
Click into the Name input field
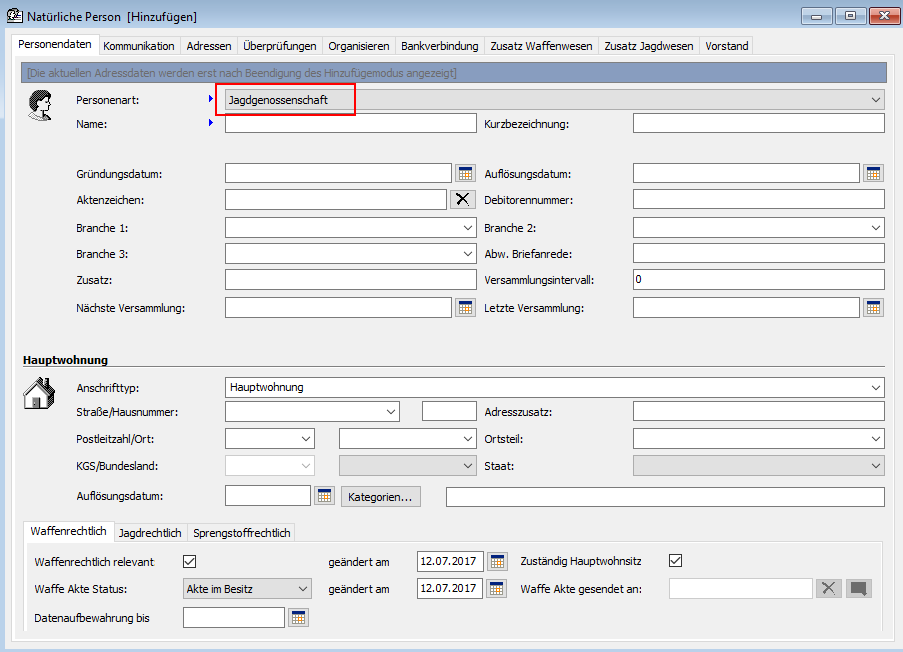(350, 123)
